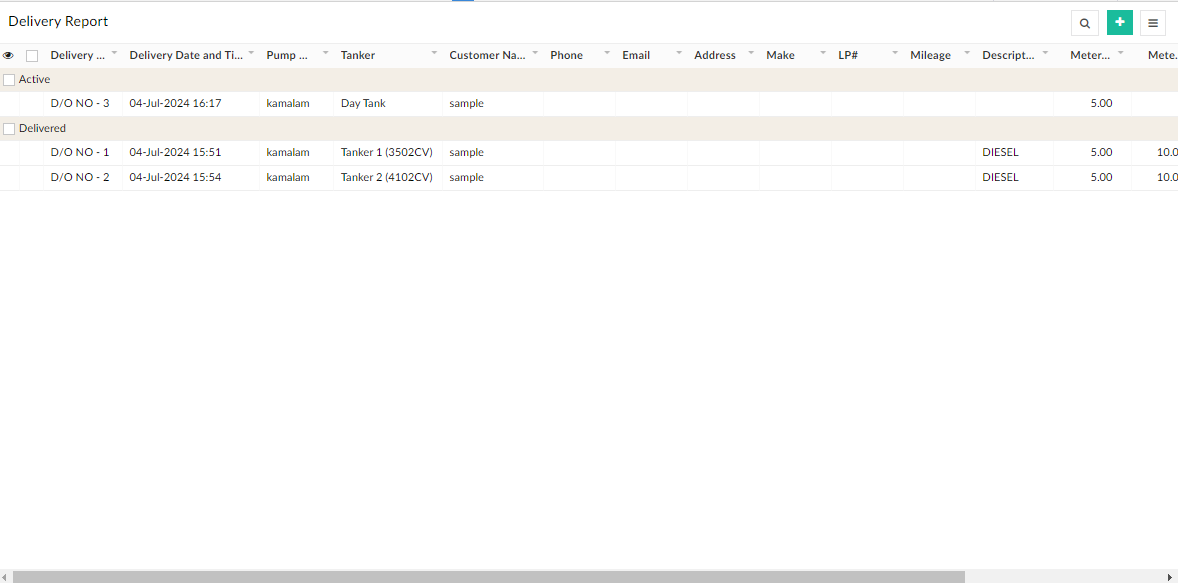Image resolution: width=1178 pixels, height=583 pixels.
Task: Open the Customer Name column dropdown
Action: tap(535, 53)
